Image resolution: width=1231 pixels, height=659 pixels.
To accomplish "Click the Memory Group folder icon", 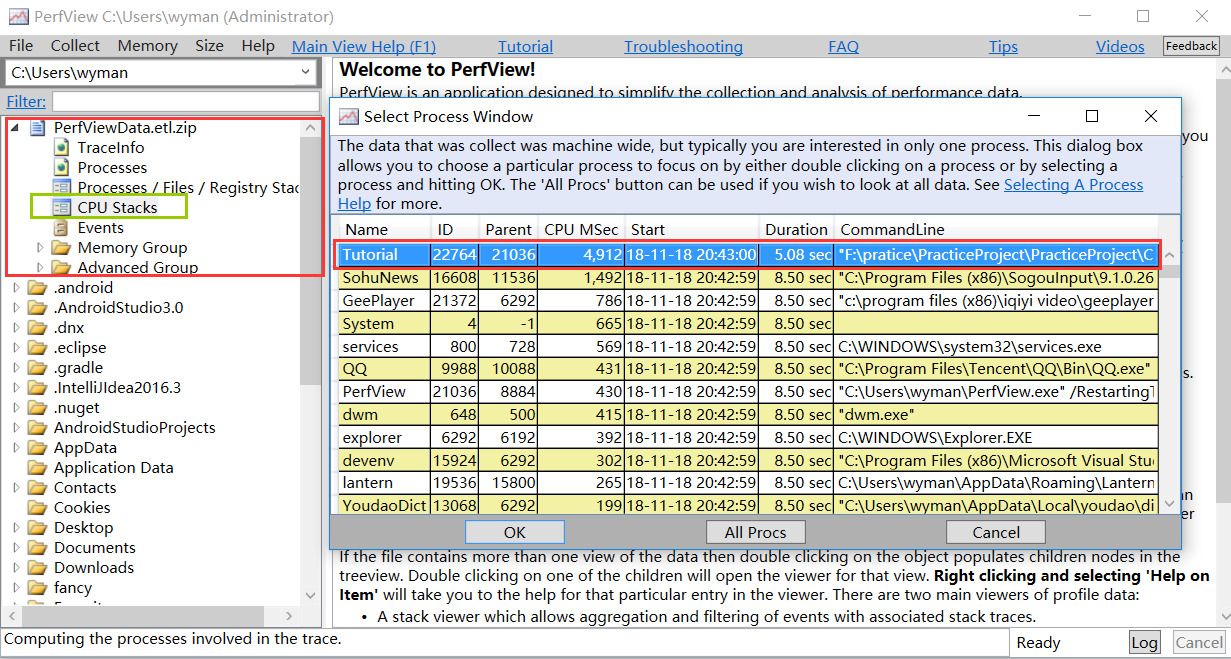I will point(61,248).
